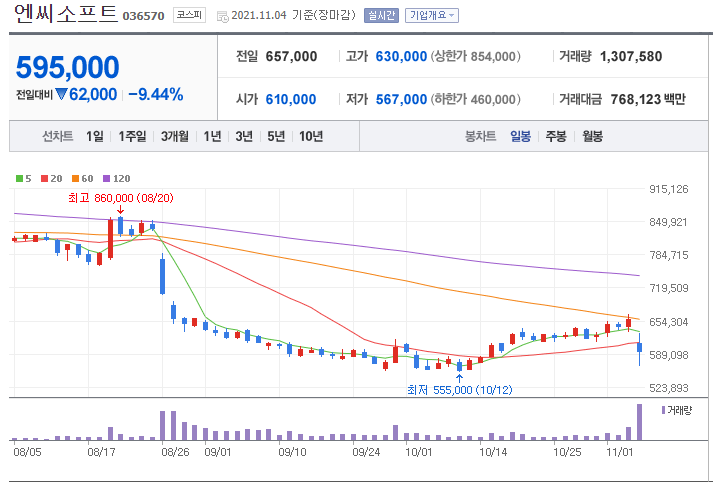The image size is (713, 482).
Task: Select the 5년 line chart tab
Action: click(276, 136)
